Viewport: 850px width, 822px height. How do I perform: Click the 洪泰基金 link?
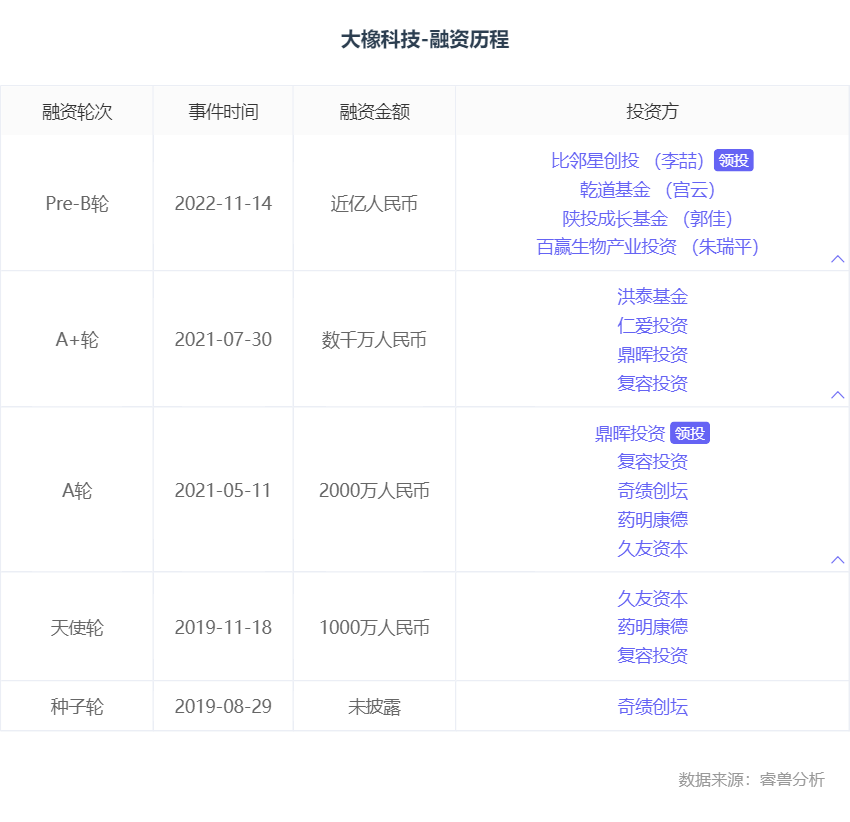click(x=652, y=297)
